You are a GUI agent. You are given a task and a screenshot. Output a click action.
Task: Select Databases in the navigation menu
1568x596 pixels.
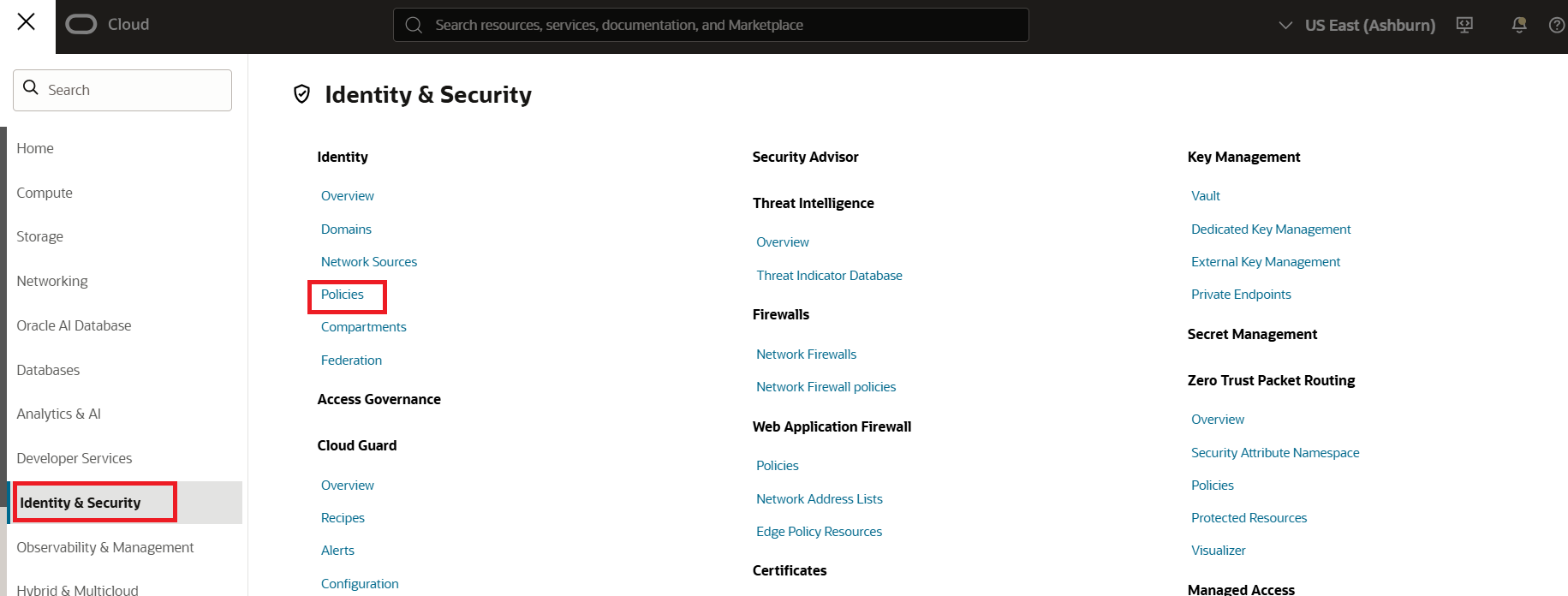[x=48, y=370]
